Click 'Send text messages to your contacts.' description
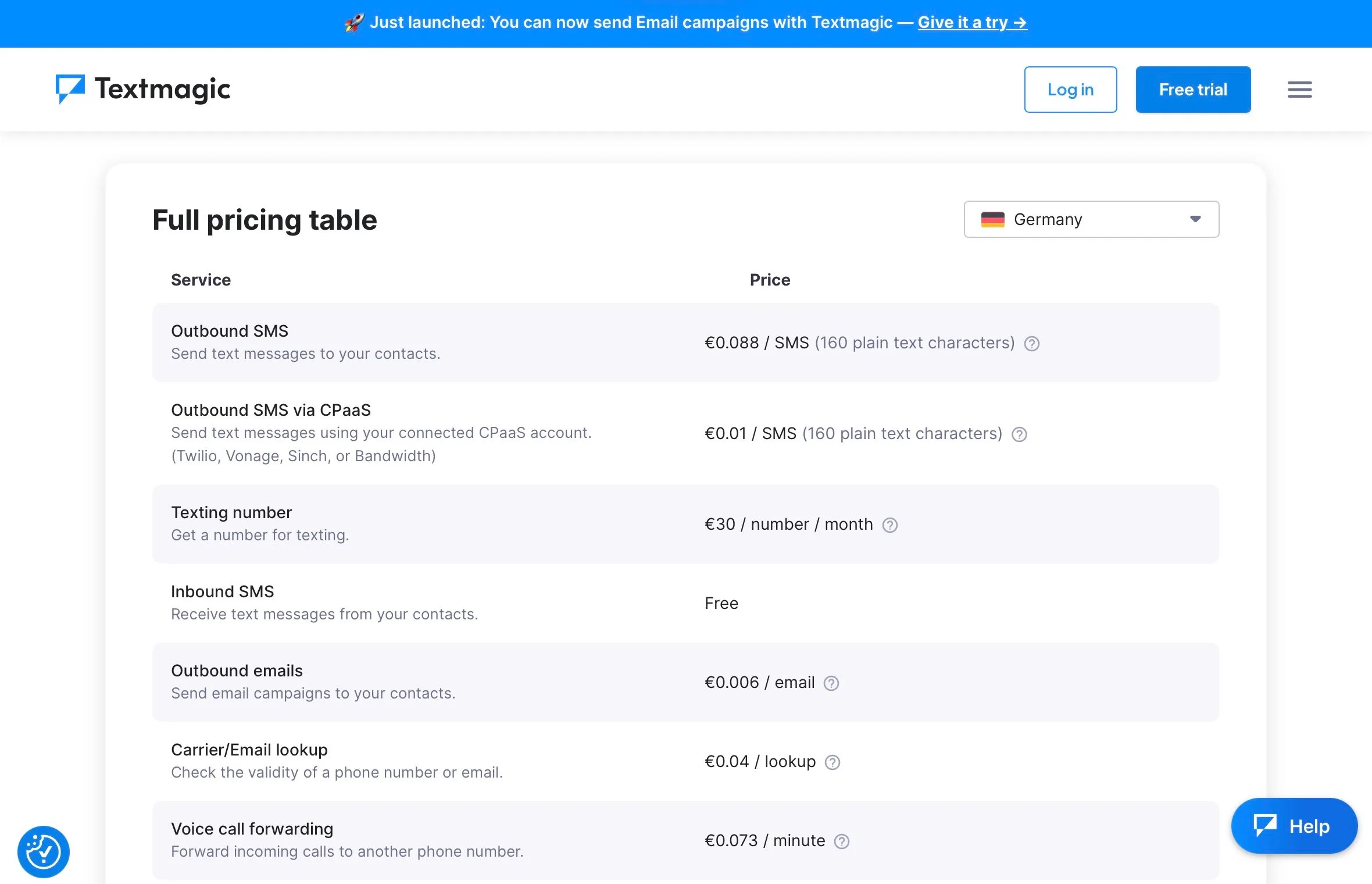The width and height of the screenshot is (1372, 884). click(306, 354)
